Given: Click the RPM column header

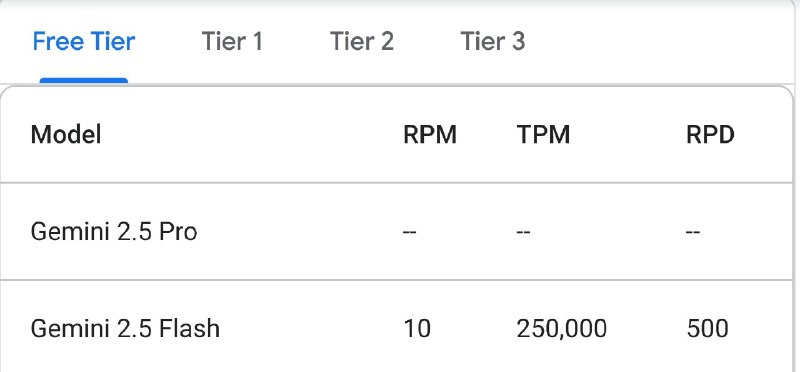Looking at the screenshot, I should [x=430, y=135].
